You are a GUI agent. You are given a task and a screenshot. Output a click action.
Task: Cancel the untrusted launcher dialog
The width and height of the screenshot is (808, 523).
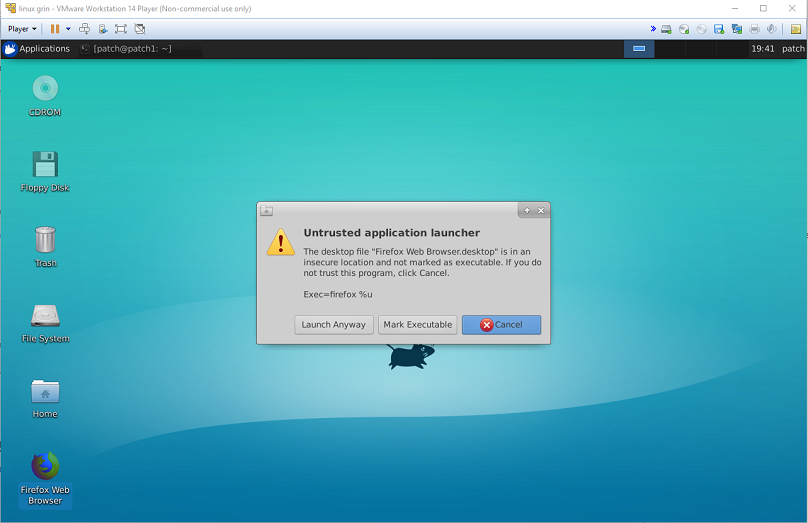501,325
